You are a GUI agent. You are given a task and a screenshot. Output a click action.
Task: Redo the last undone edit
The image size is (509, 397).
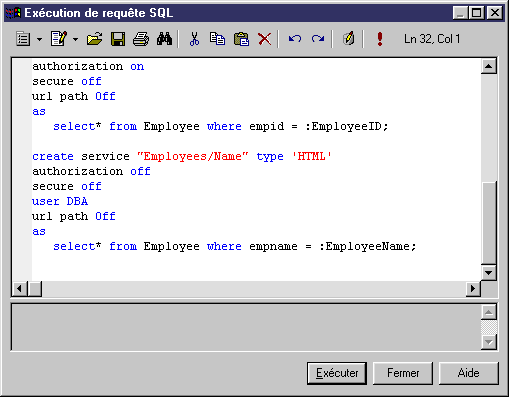318,39
